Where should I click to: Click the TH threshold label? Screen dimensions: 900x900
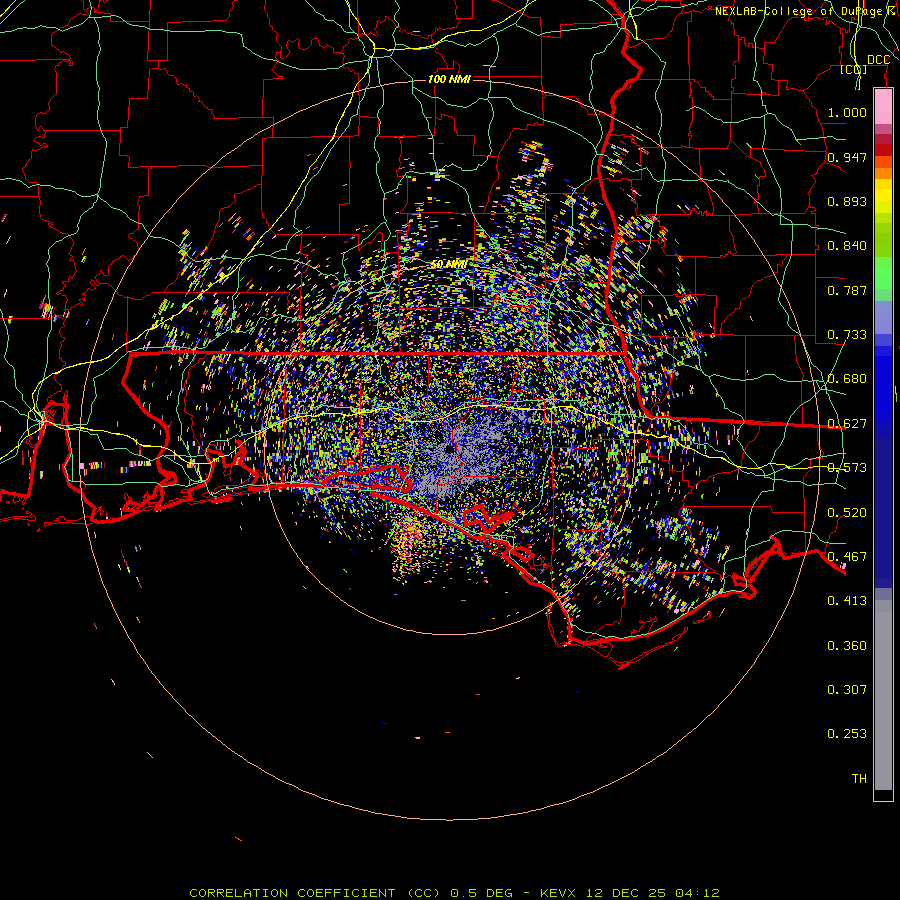pos(859,779)
